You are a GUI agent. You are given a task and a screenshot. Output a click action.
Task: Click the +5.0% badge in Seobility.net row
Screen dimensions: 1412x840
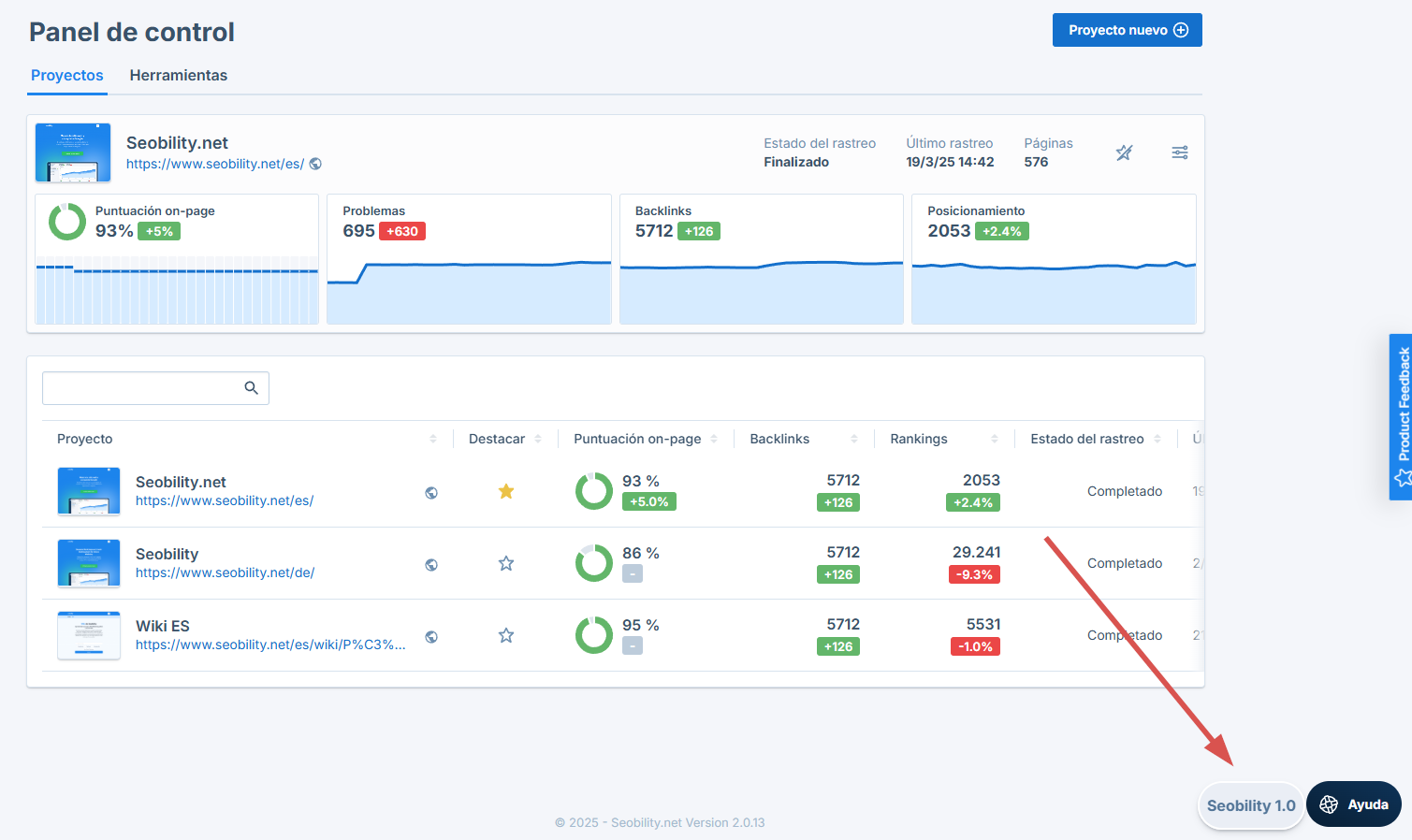click(649, 501)
